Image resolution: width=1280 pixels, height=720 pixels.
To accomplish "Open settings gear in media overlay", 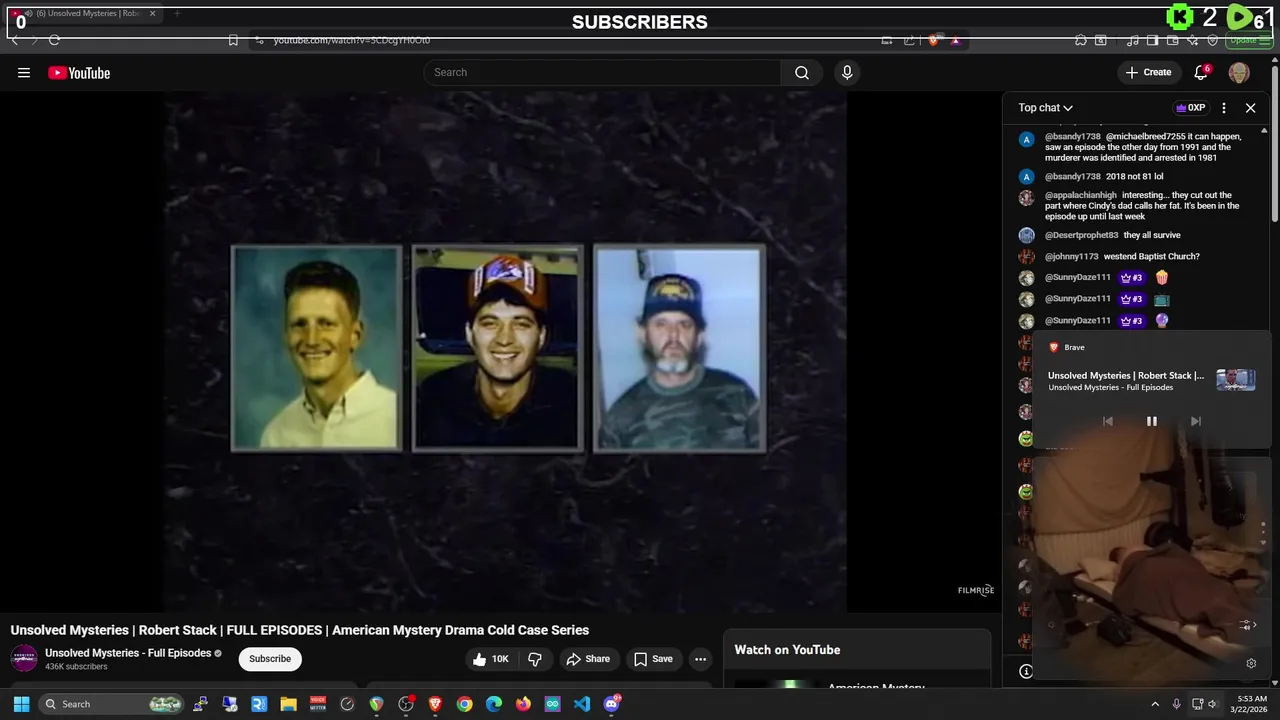I will [x=1251, y=663].
